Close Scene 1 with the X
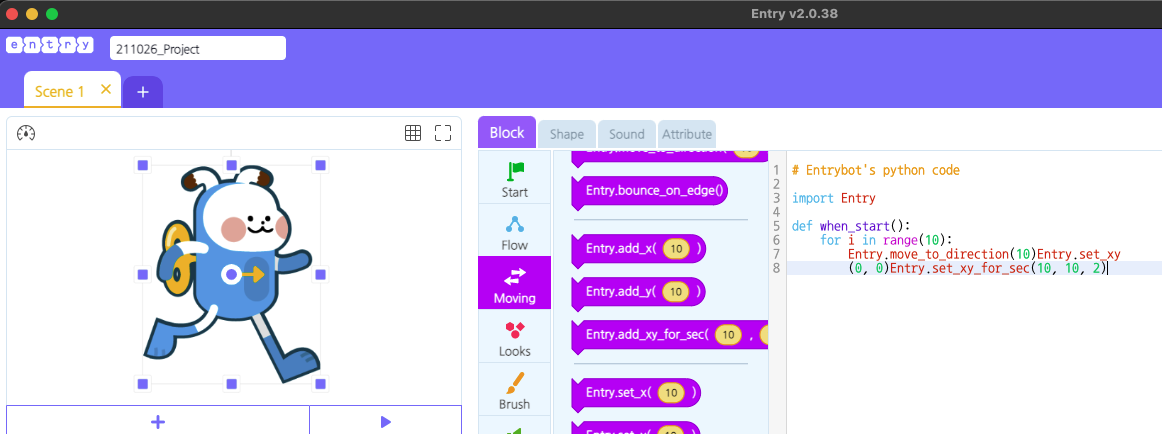Viewport: 1162px width, 434px height. click(106, 90)
